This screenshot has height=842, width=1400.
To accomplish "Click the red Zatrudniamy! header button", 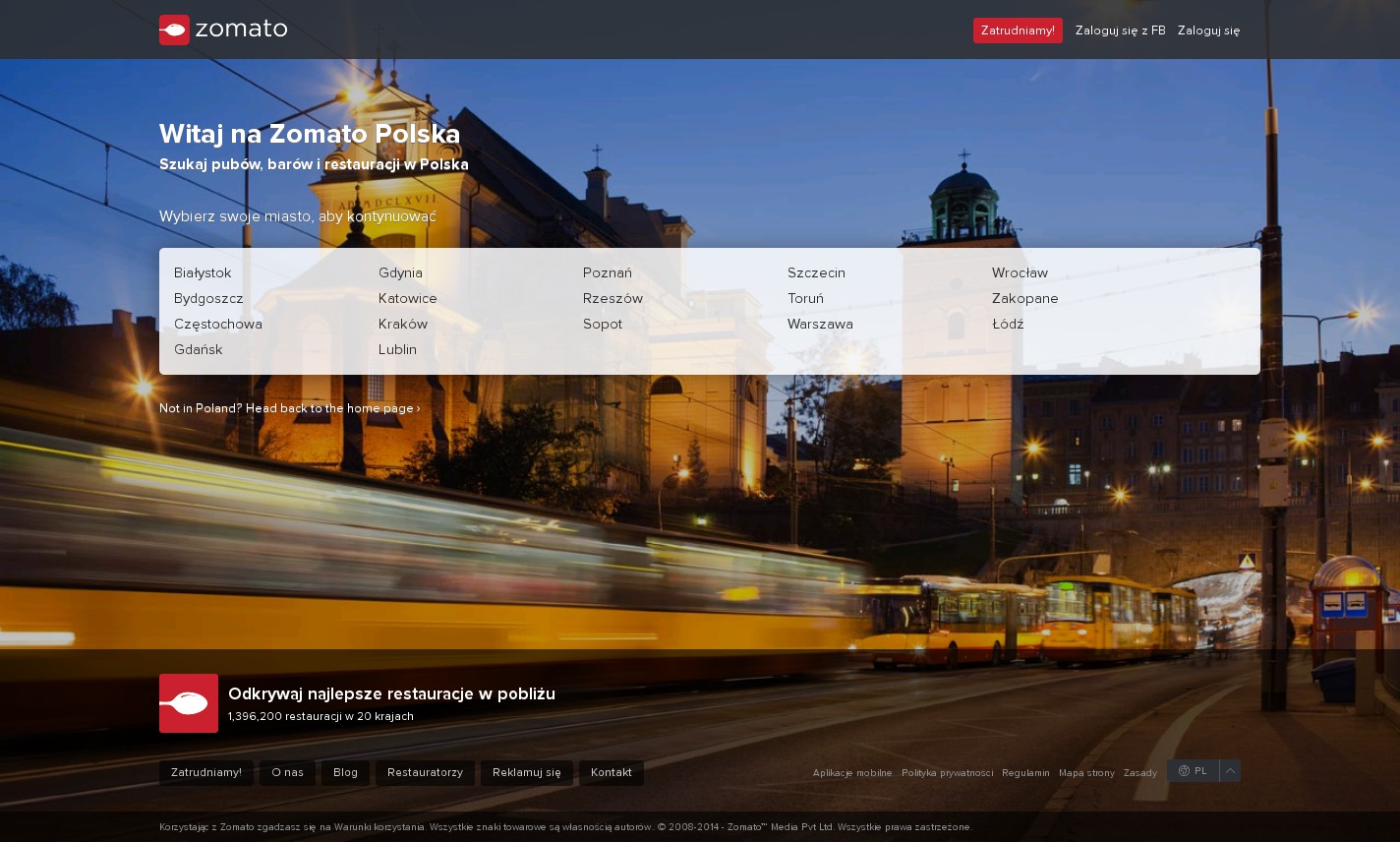I will [x=1018, y=30].
